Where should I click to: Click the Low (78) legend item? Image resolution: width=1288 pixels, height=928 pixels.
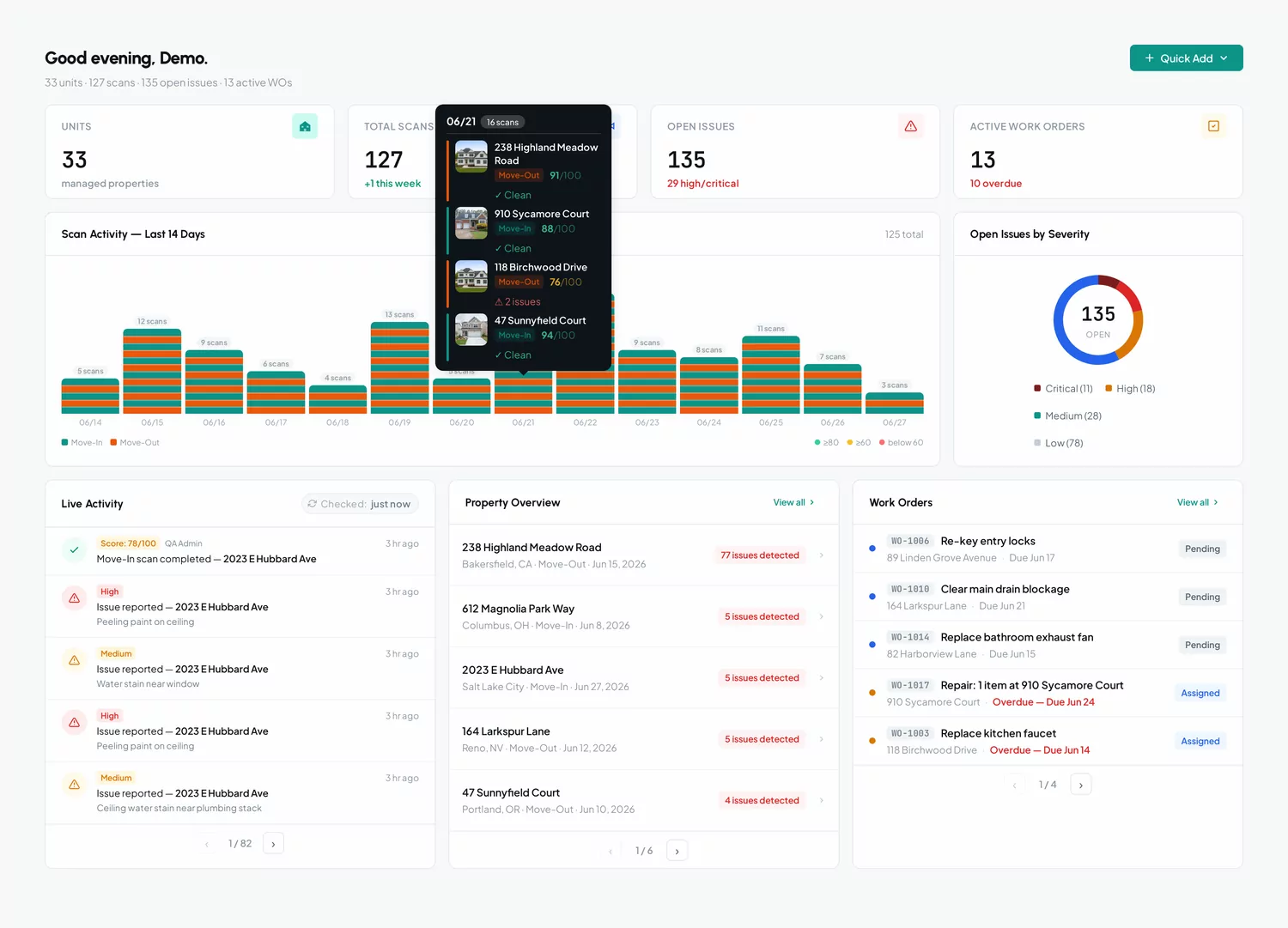(x=1059, y=443)
